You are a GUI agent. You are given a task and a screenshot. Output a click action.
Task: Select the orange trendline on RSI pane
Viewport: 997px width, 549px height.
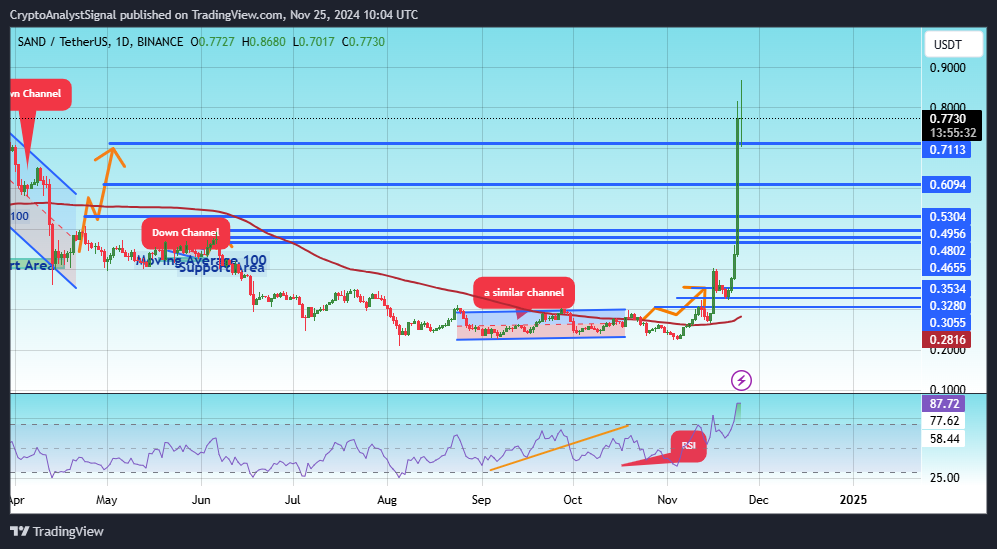point(560,448)
